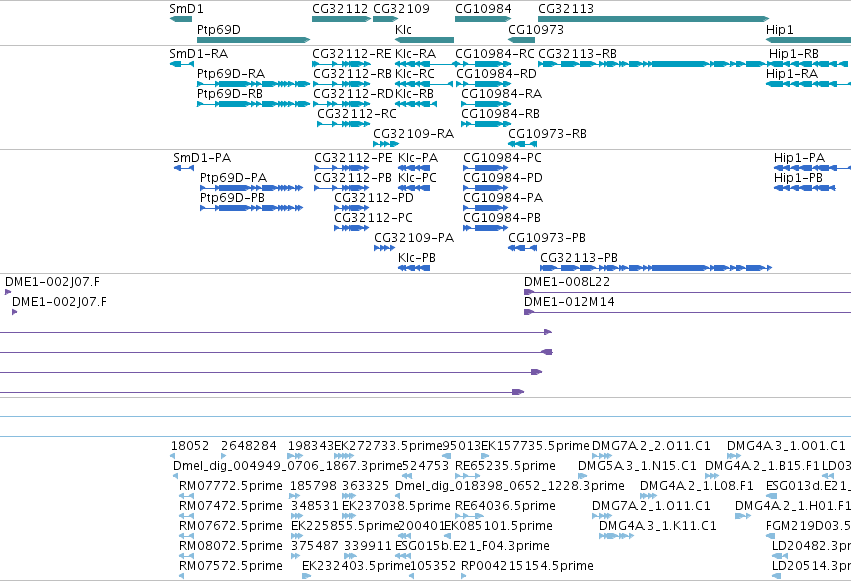Click the RM07772.5prime EST label
The width and height of the screenshot is (851, 581).
231,486
